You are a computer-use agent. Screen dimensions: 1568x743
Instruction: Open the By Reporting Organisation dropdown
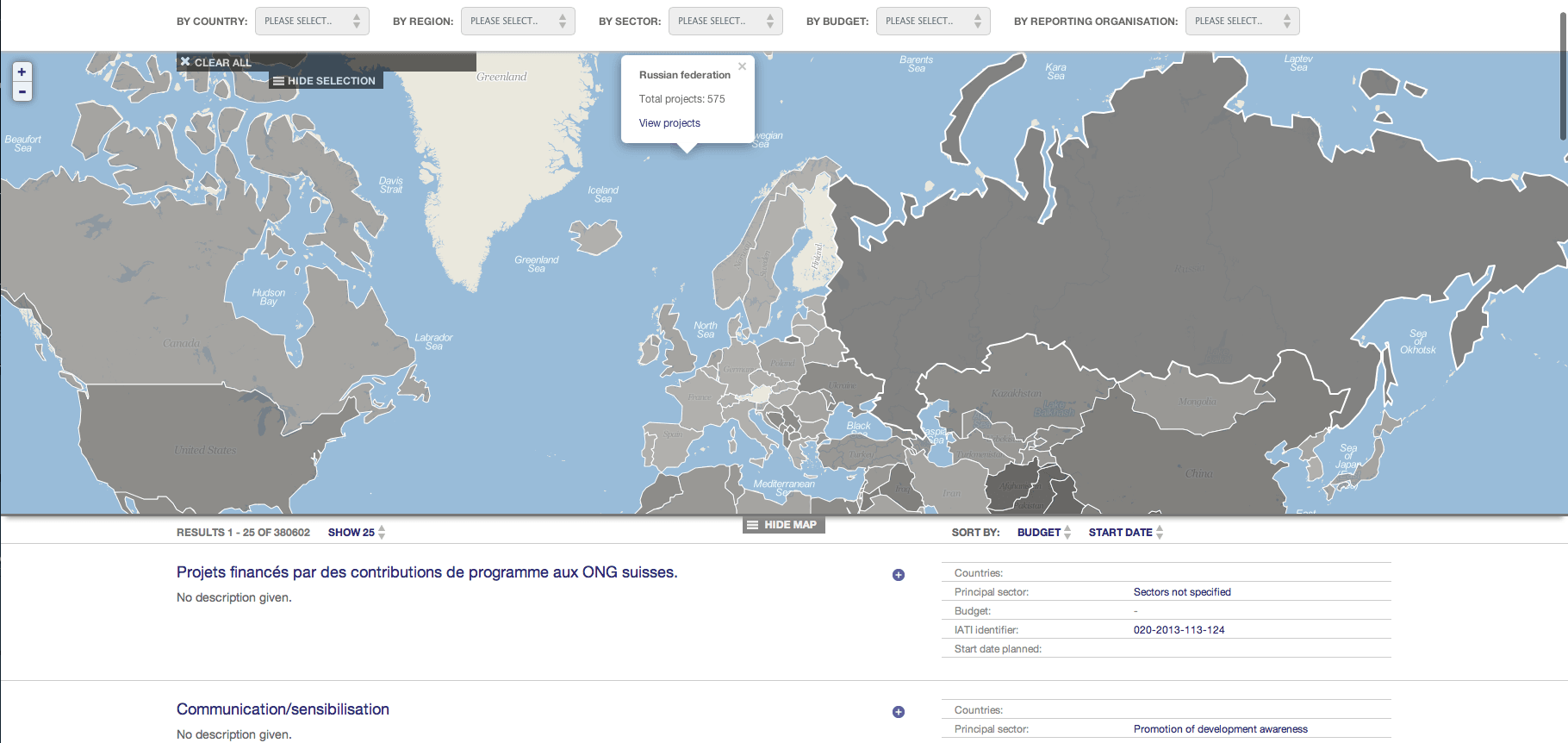click(1241, 22)
